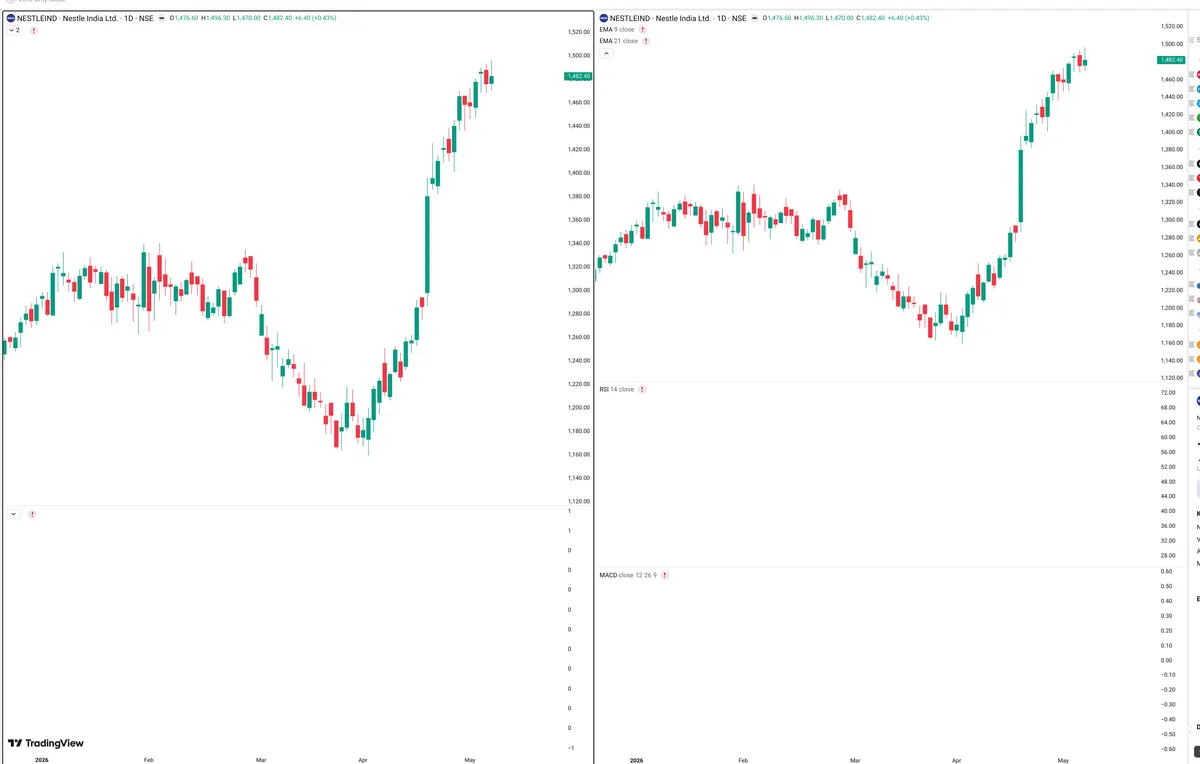Toggle the market status dash in left header
1200x764 pixels.
[x=161, y=18]
